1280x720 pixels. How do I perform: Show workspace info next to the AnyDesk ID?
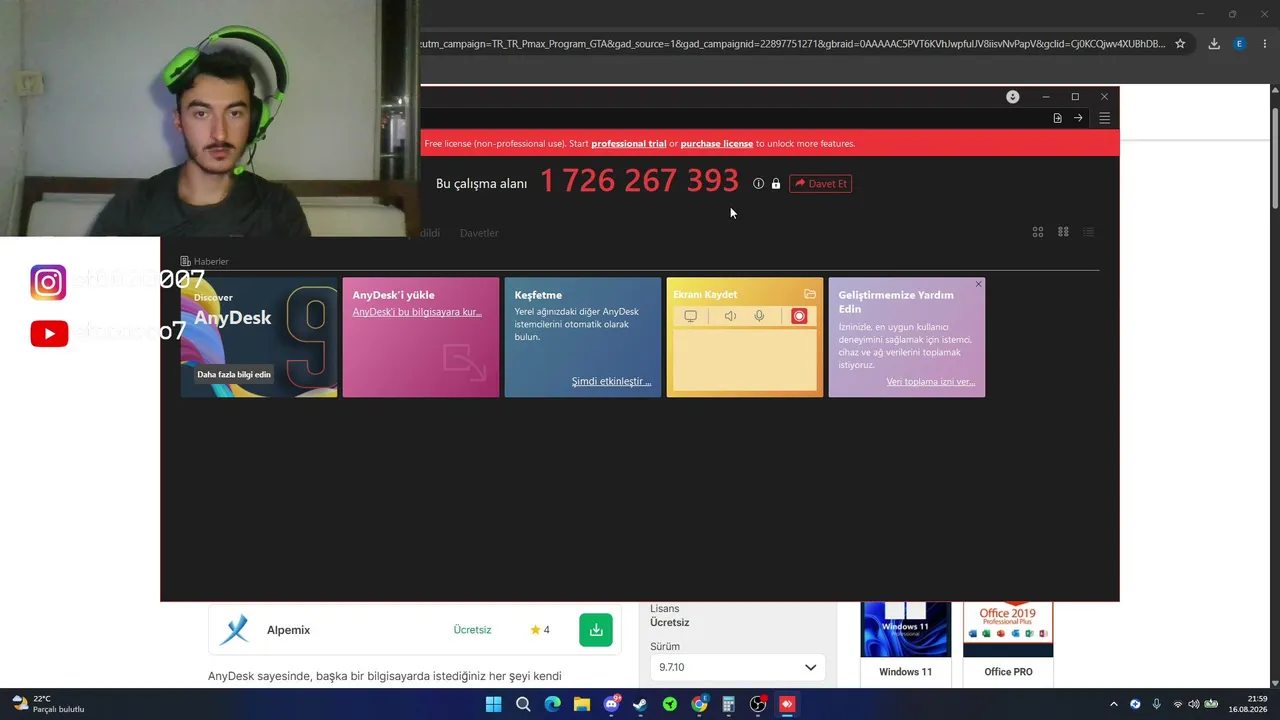pyautogui.click(x=758, y=184)
